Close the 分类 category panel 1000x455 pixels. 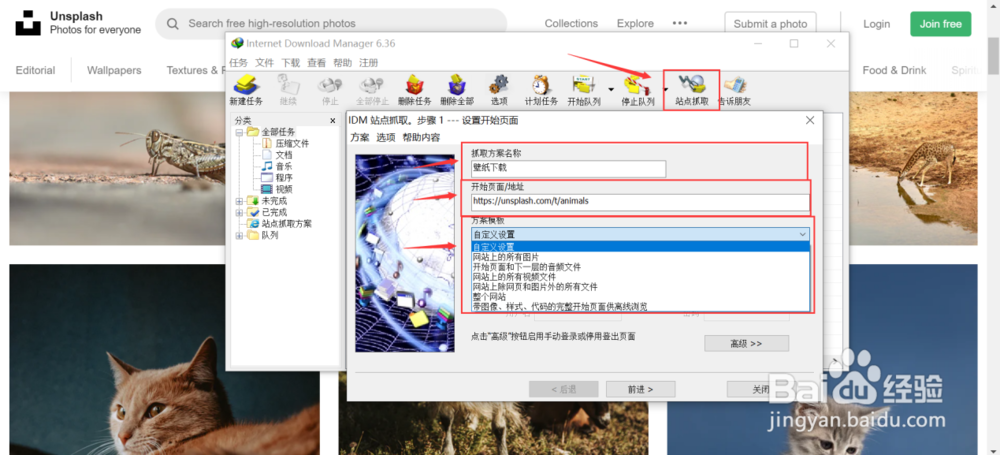[x=332, y=121]
